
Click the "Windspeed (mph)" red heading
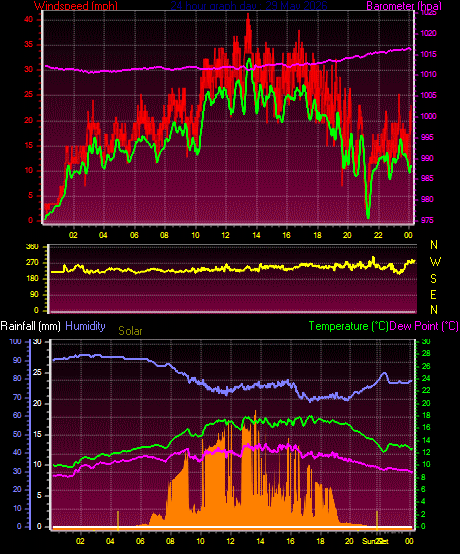pos(76,6)
